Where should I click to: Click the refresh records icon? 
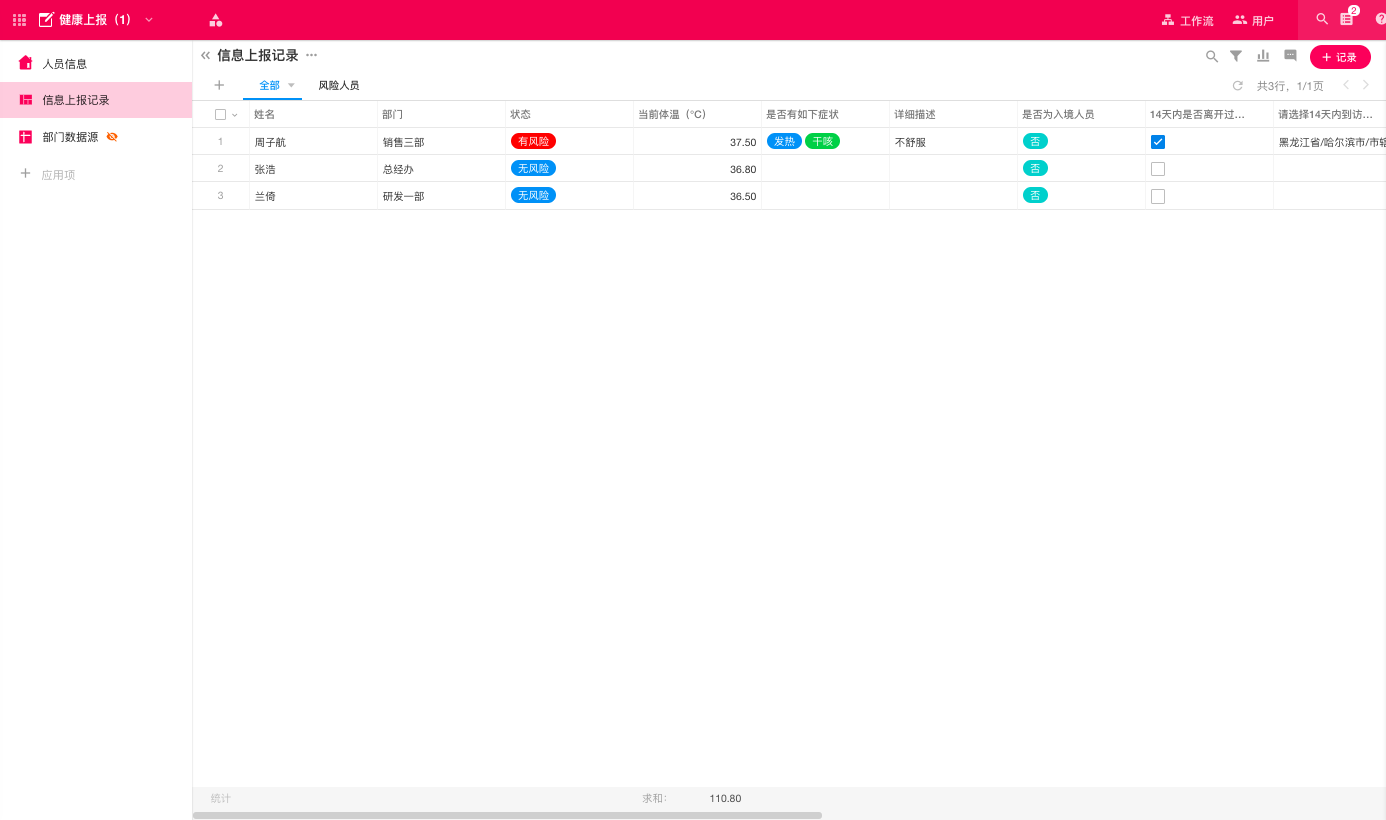[x=1237, y=86]
